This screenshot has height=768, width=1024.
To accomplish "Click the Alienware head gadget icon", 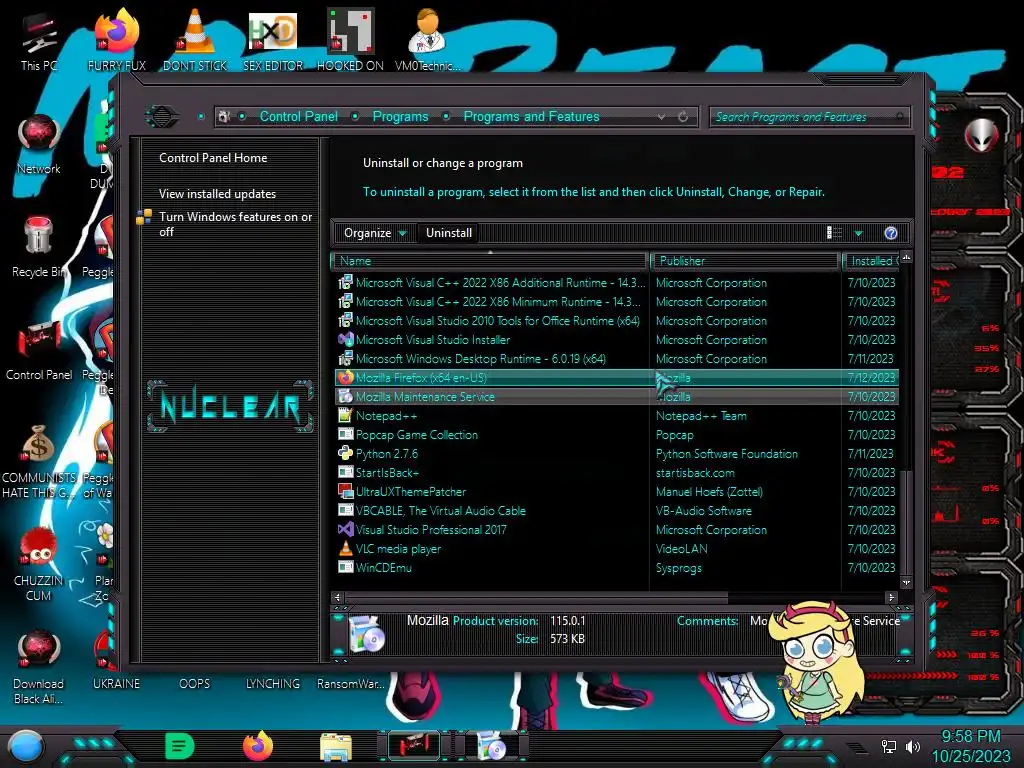I will (982, 136).
